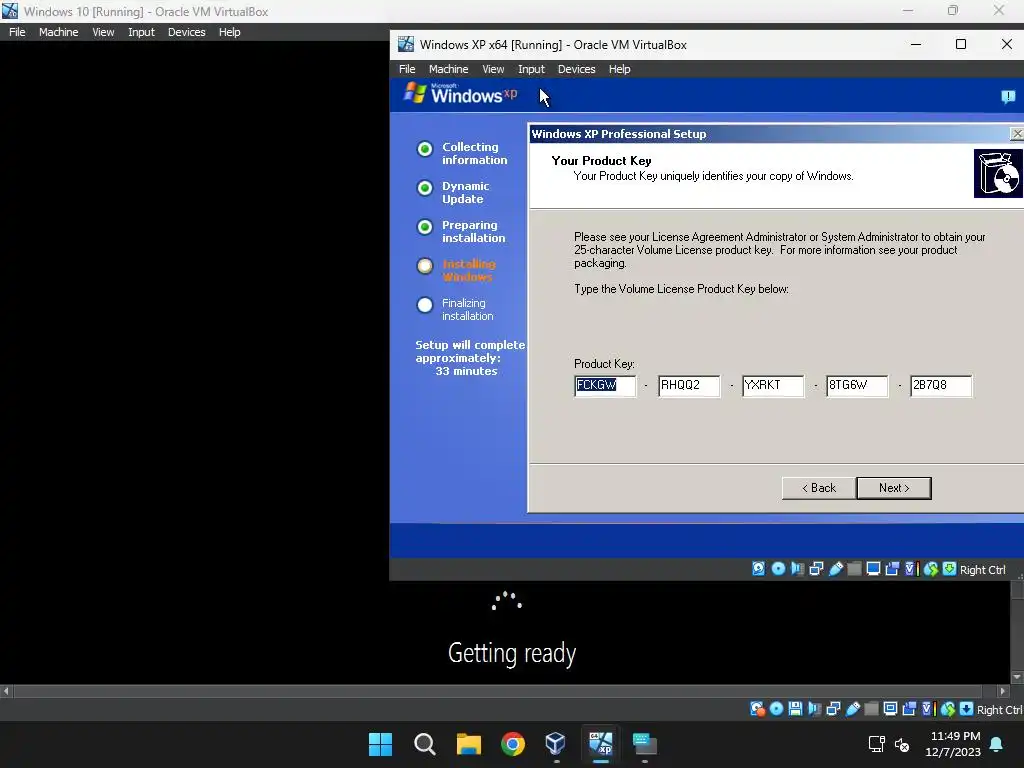Click first product key field containing FCKGW

605,385
